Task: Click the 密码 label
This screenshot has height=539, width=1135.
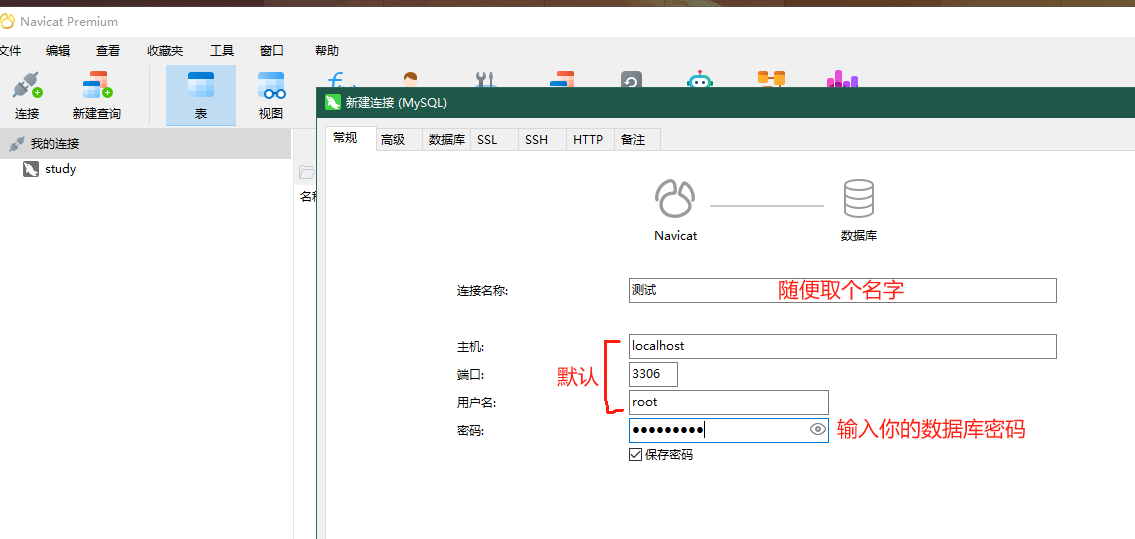Action: pos(470,431)
